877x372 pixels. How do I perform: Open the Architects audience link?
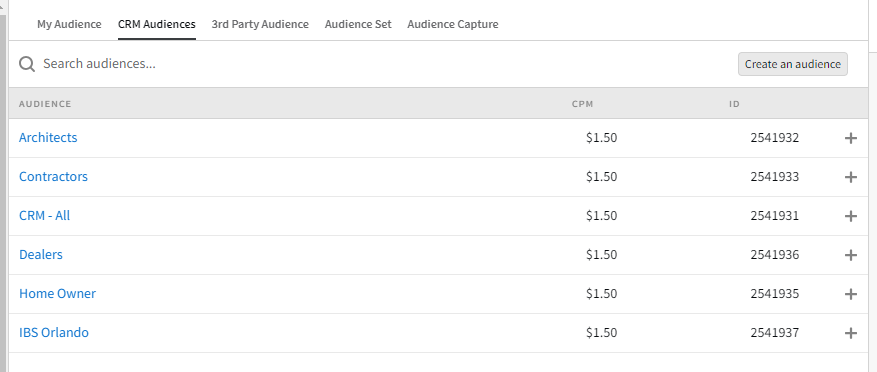pyautogui.click(x=48, y=137)
